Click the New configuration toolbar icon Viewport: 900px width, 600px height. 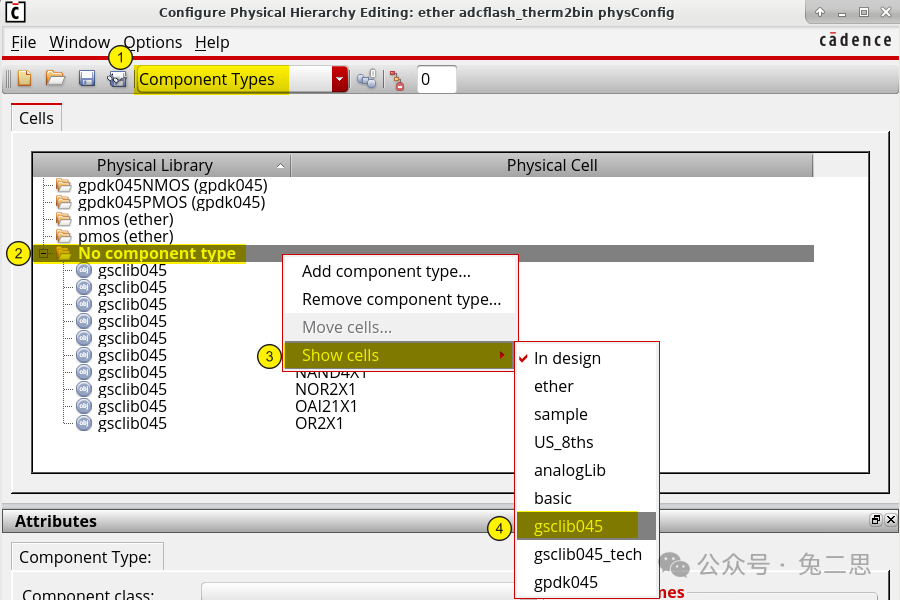coord(25,79)
